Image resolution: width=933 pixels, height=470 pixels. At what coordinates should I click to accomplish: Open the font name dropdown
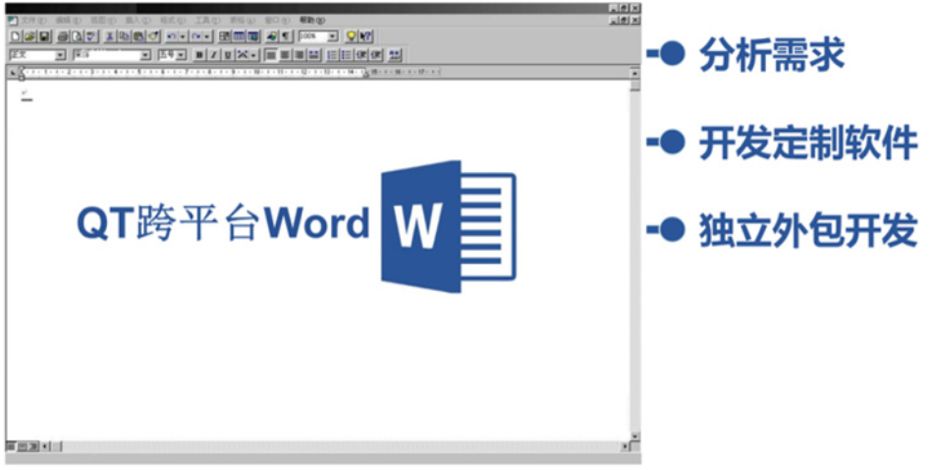pyautogui.click(x=145, y=55)
